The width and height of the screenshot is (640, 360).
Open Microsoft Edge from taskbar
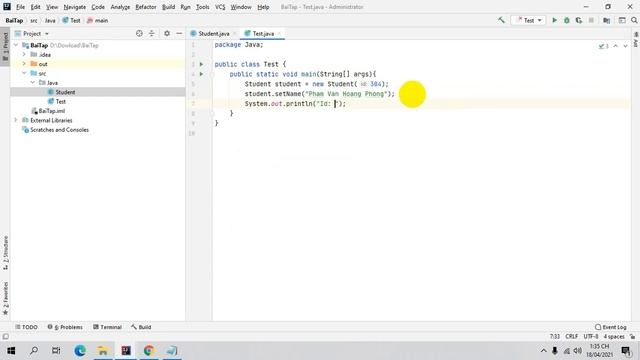[80, 351]
